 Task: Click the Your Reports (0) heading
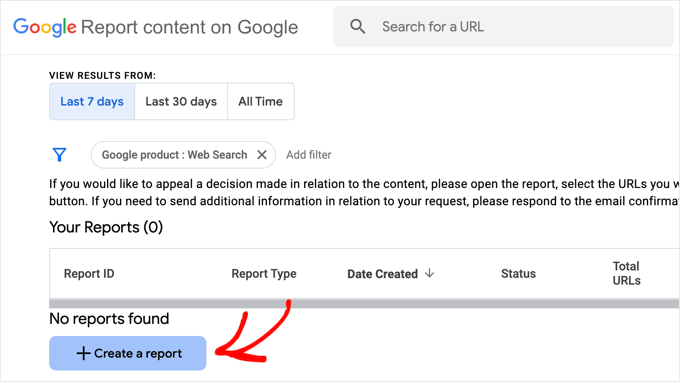[x=106, y=227]
